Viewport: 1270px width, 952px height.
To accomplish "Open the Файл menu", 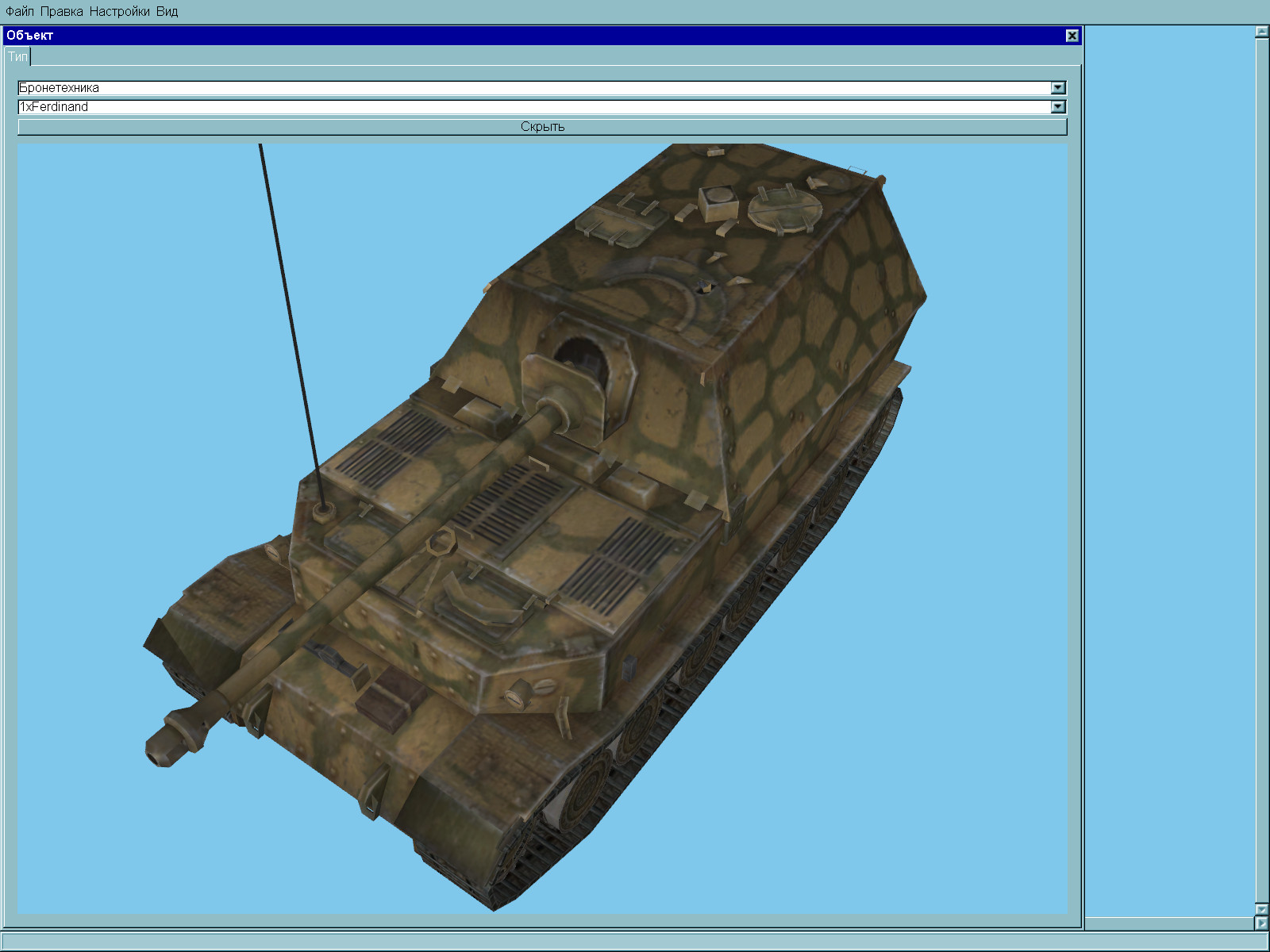I will click(x=20, y=12).
